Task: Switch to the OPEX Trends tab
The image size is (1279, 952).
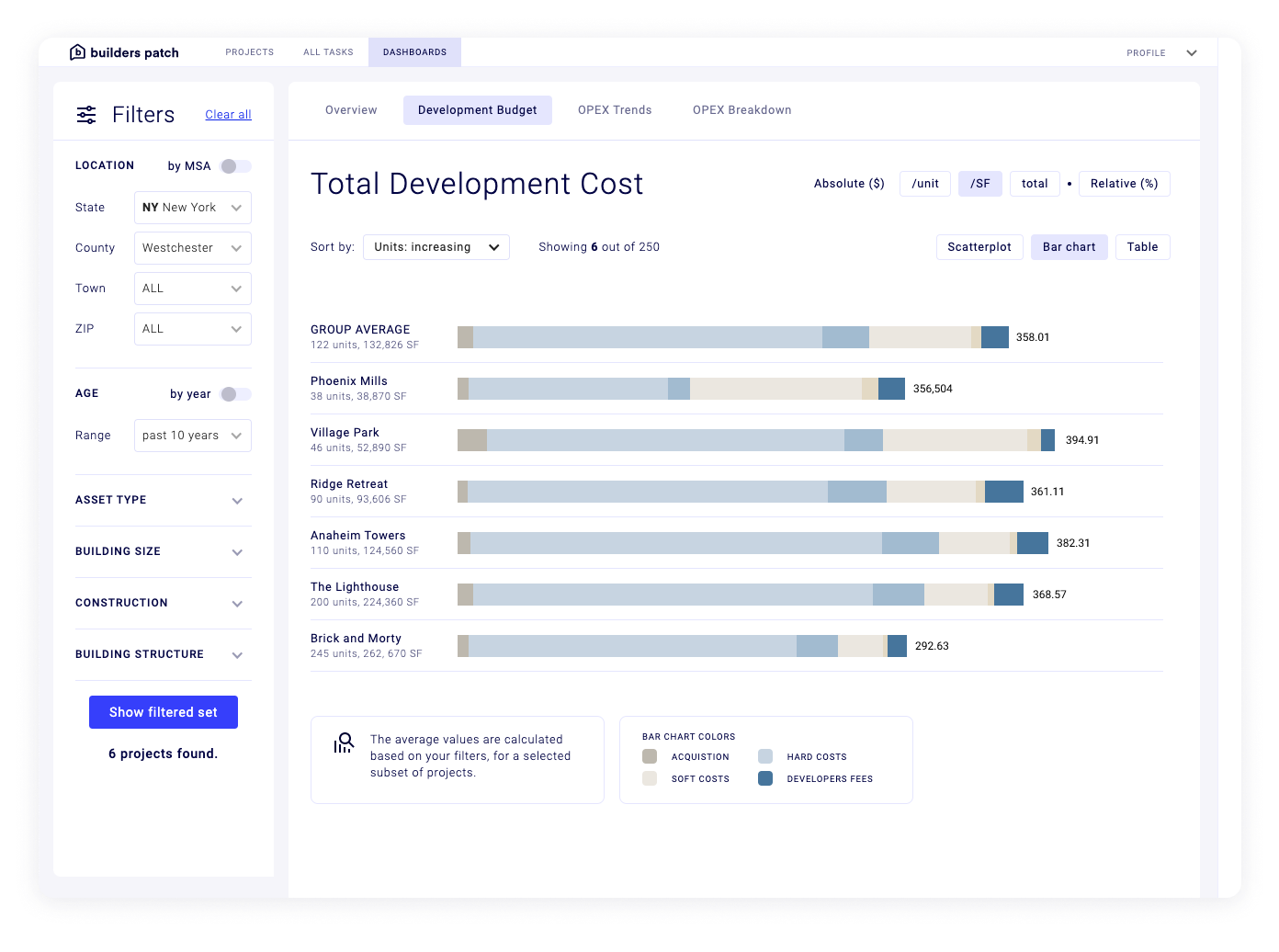Action: (x=615, y=109)
